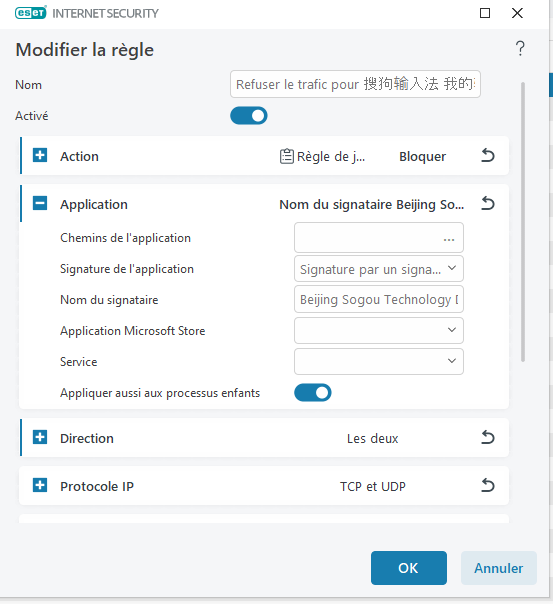Toggle the Activé switch off
Viewport: 553px width, 604px height.
tap(249, 116)
